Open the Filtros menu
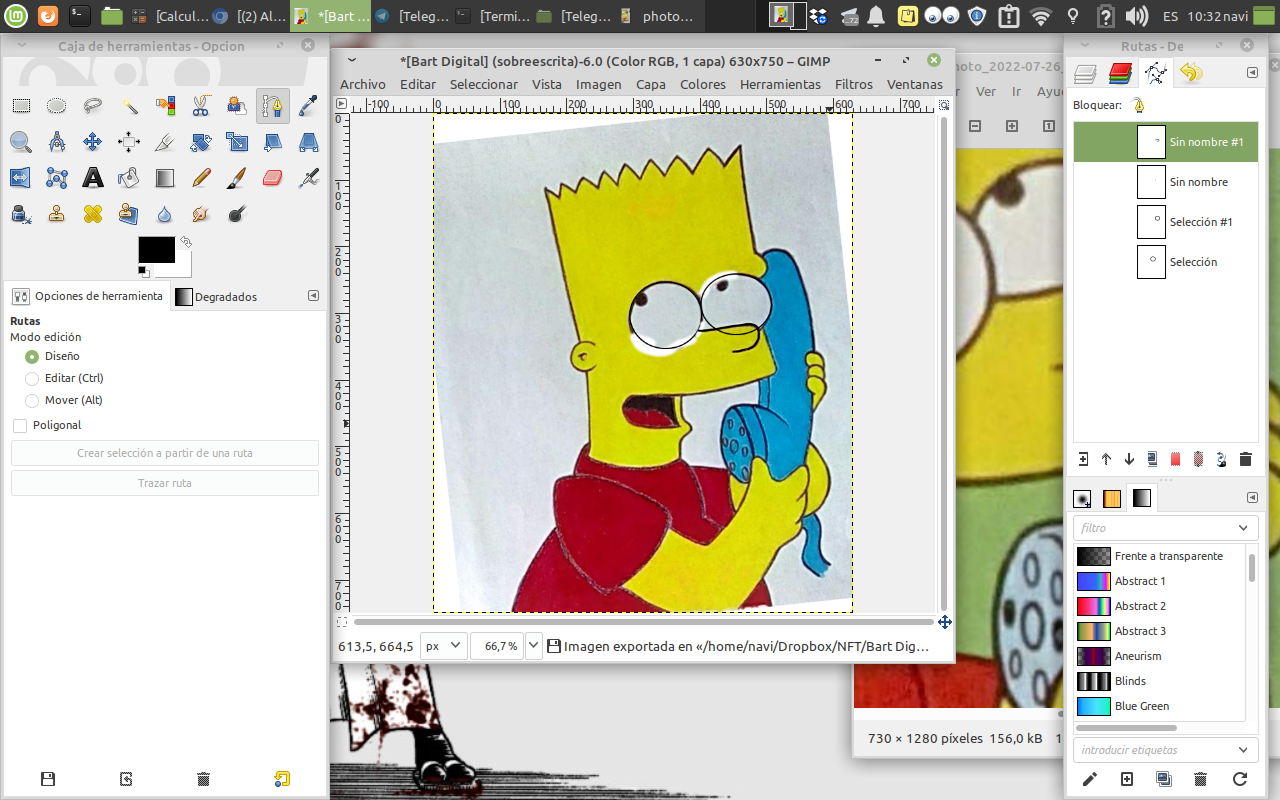Image resolution: width=1280 pixels, height=800 pixels. click(854, 85)
